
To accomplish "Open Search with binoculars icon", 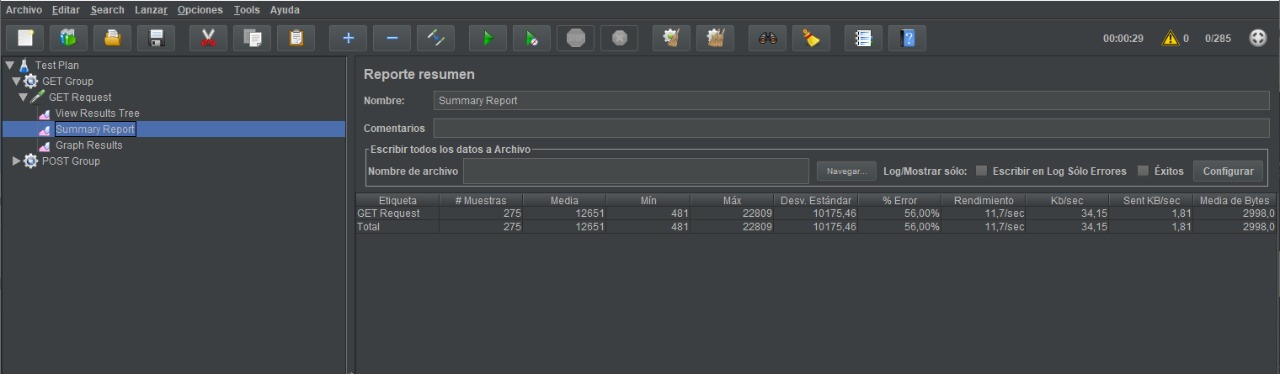I will [767, 38].
